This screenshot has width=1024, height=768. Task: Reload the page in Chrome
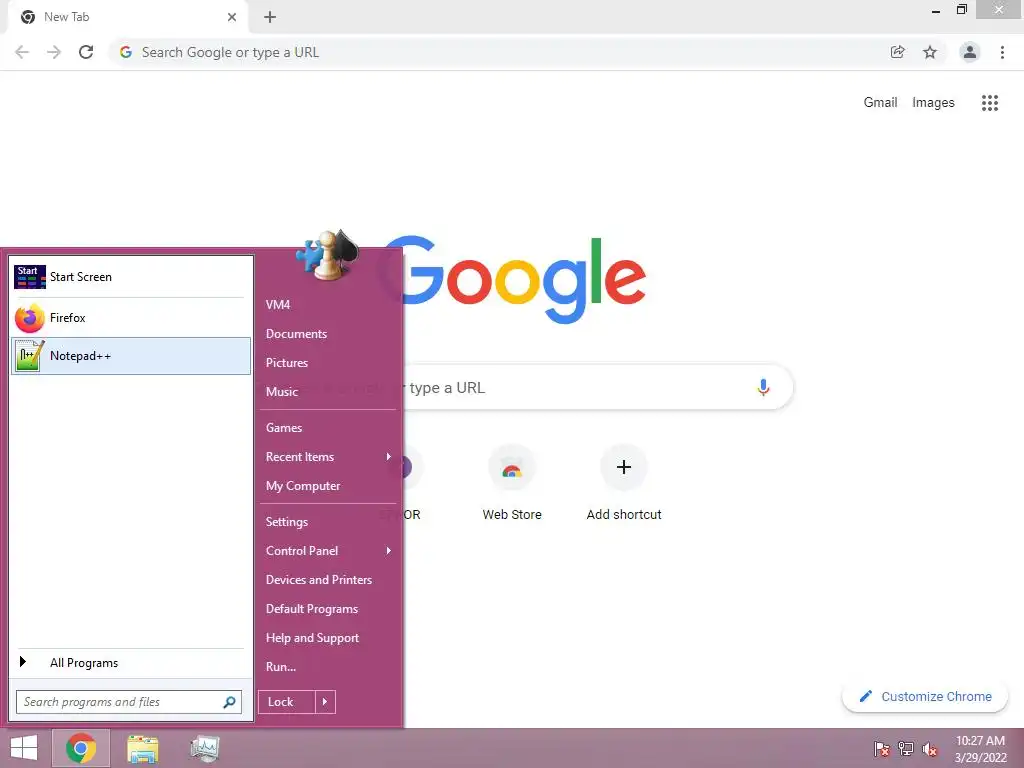(86, 52)
